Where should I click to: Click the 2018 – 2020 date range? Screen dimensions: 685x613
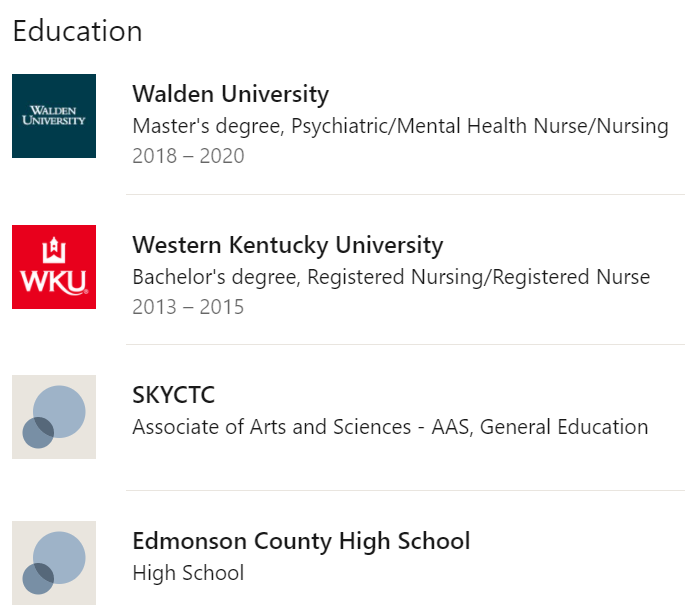pos(188,156)
